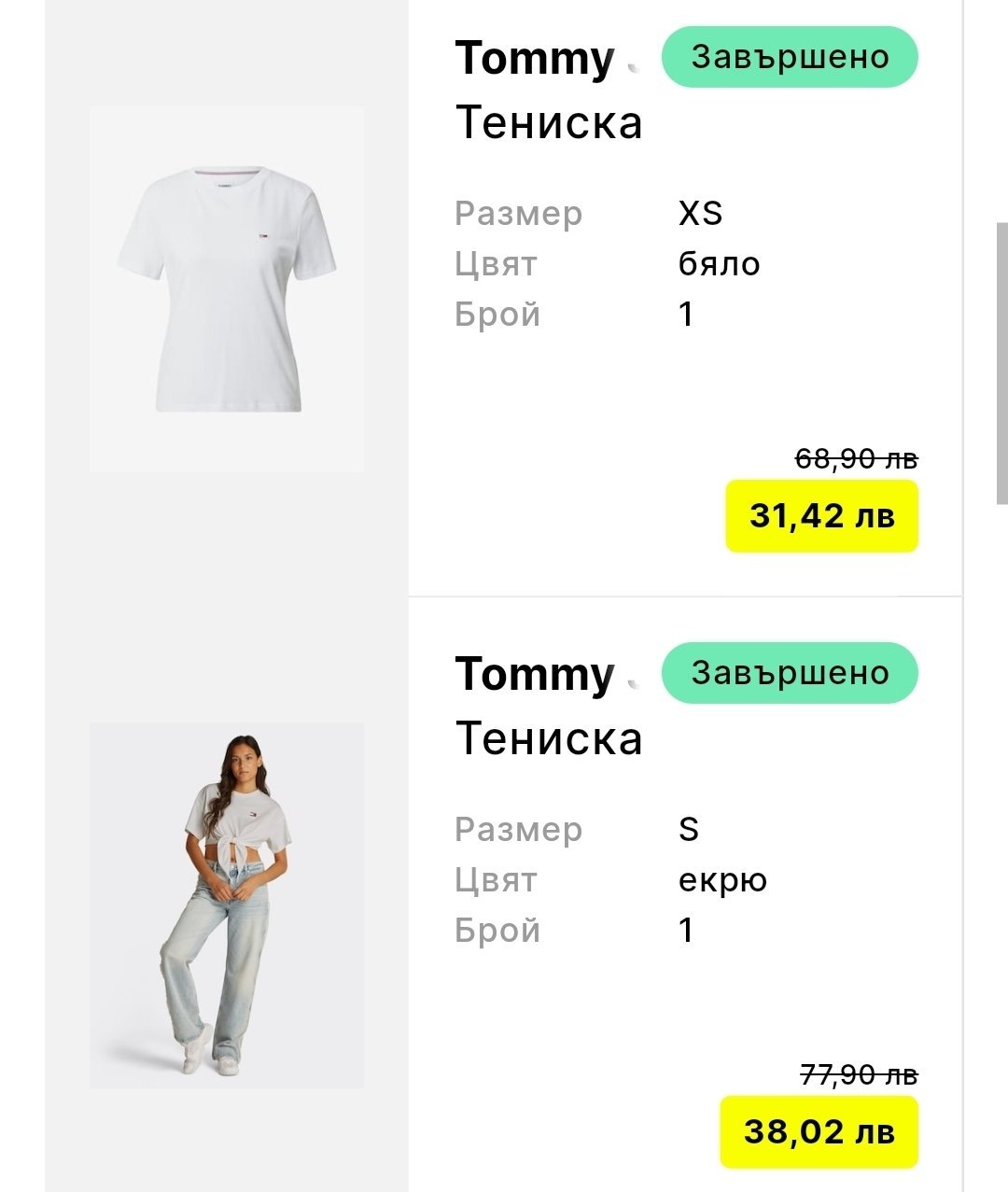Select the екрю color value
Image resolution: width=1008 pixels, height=1192 pixels.
click(722, 880)
